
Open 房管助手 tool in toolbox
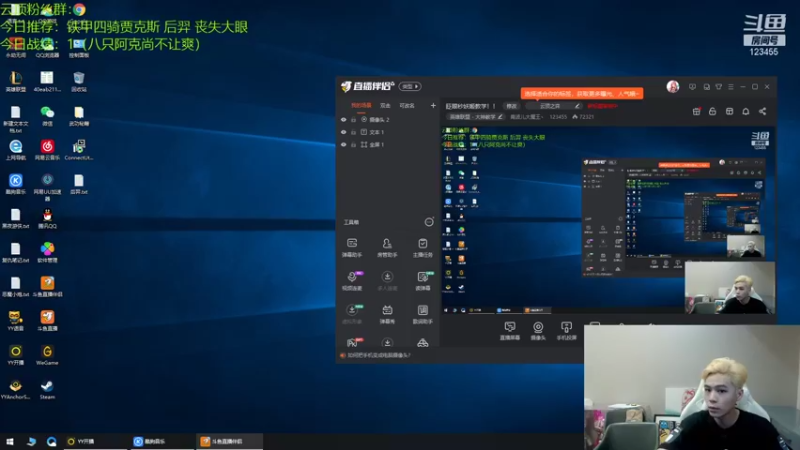(387, 247)
